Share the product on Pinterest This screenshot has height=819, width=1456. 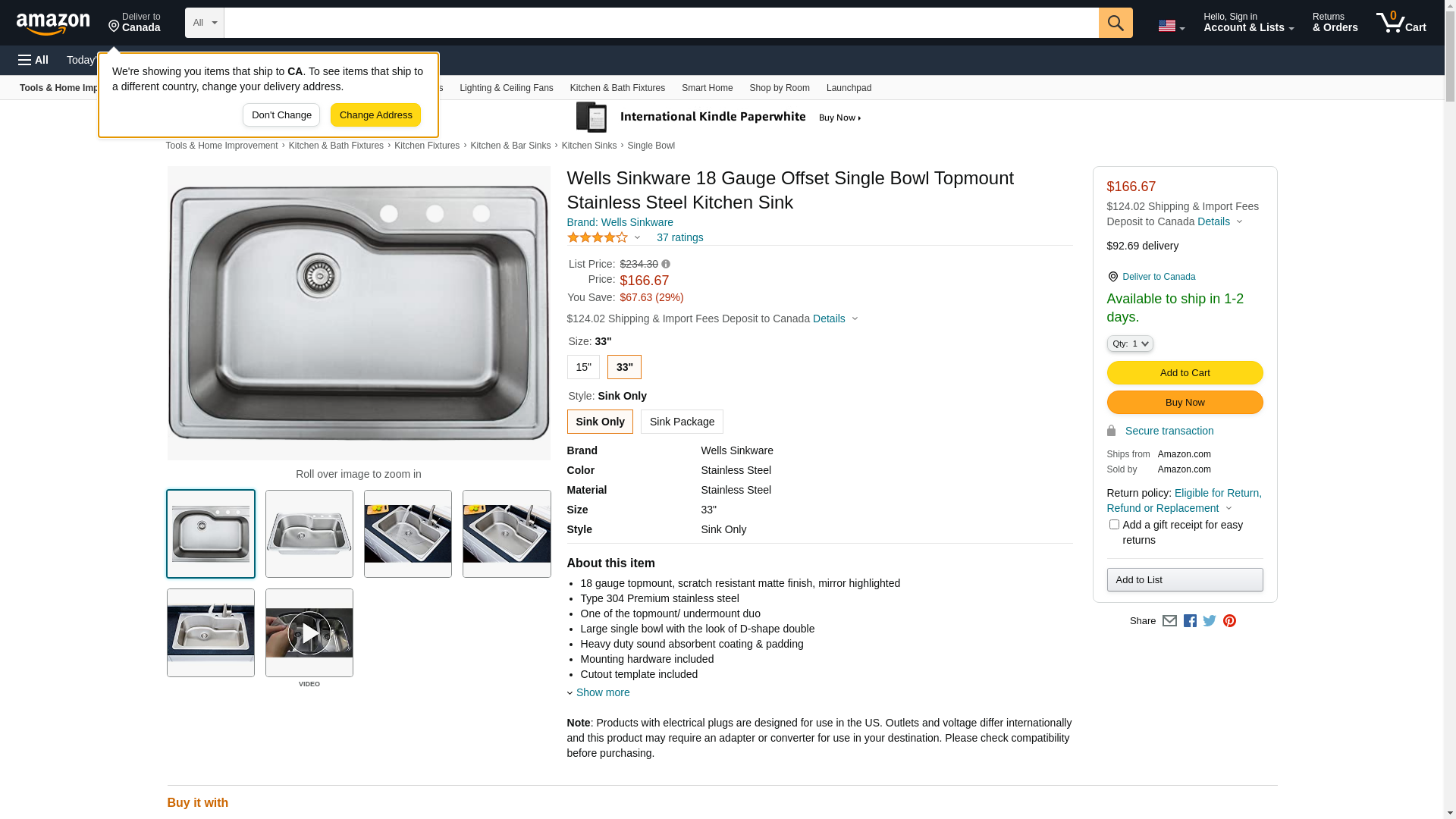[1229, 621]
